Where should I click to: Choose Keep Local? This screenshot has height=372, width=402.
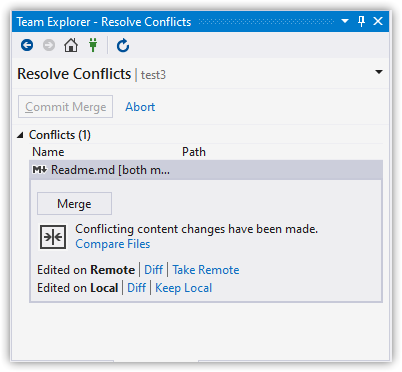(x=184, y=288)
